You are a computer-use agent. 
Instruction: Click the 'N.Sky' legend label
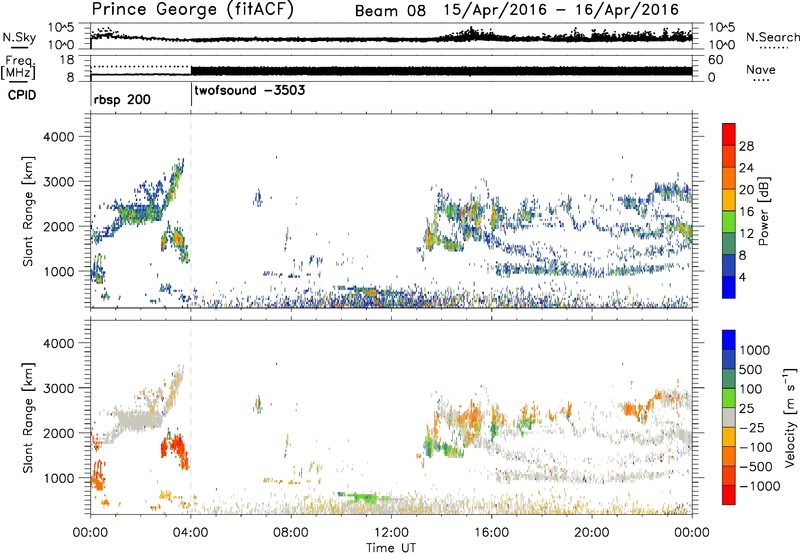tap(19, 37)
